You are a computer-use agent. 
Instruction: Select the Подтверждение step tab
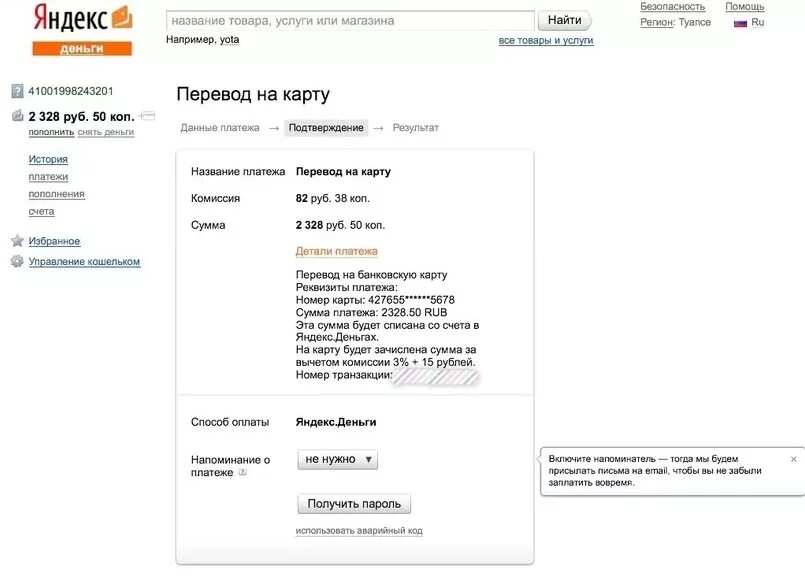[326, 127]
